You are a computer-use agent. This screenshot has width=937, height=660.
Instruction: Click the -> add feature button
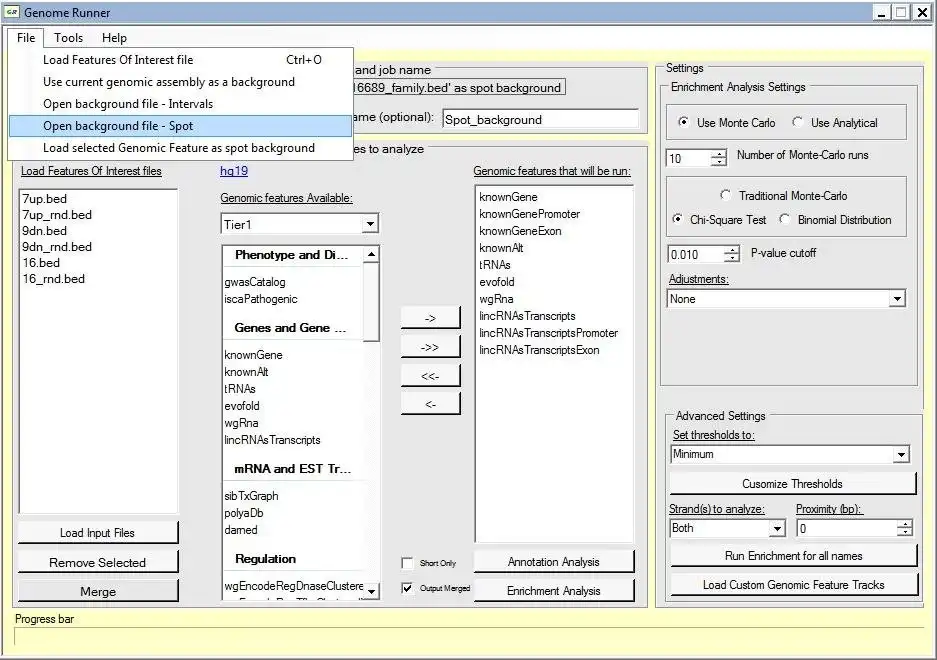(430, 317)
